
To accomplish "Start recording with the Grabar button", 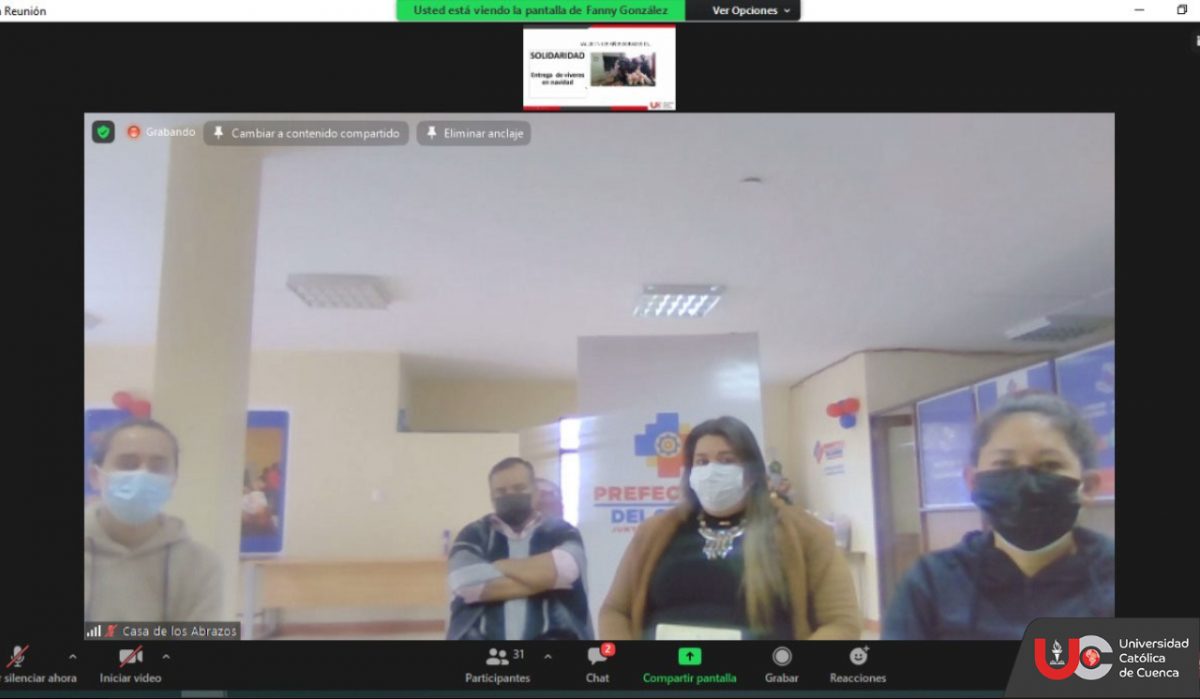I will coord(782,664).
